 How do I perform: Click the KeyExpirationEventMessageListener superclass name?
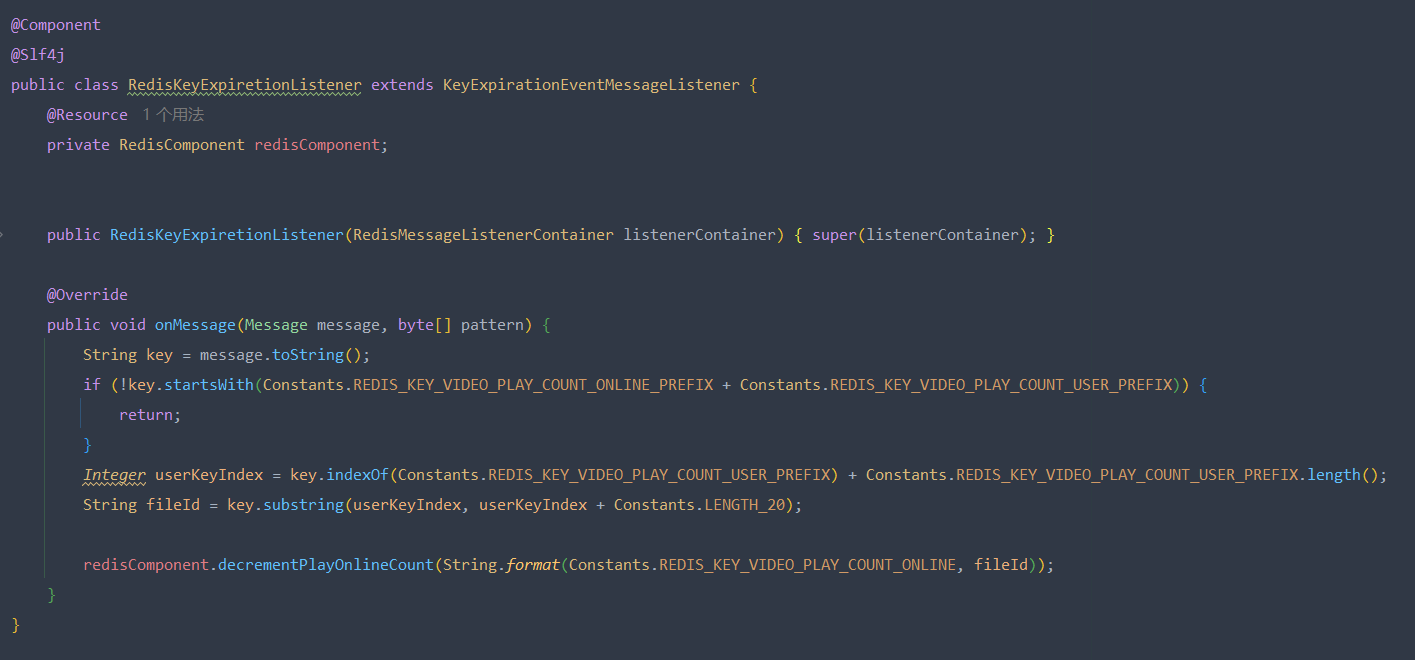tap(591, 85)
